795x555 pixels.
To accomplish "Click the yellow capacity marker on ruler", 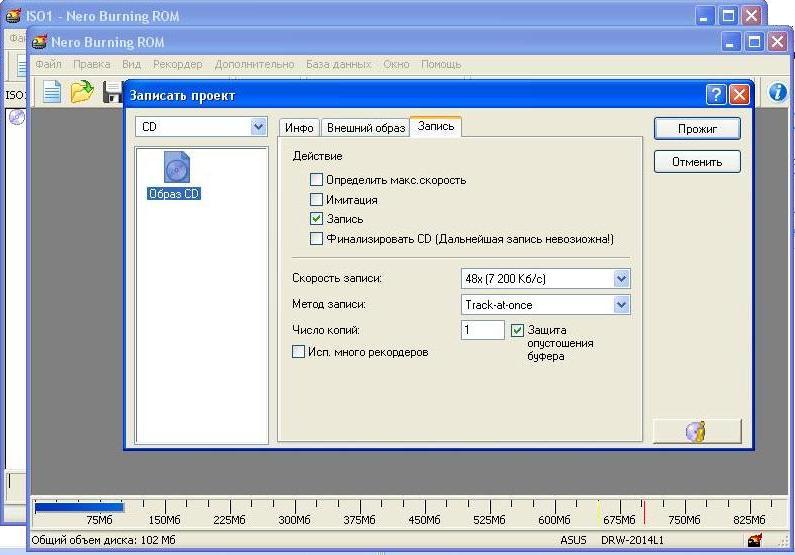I will (599, 511).
